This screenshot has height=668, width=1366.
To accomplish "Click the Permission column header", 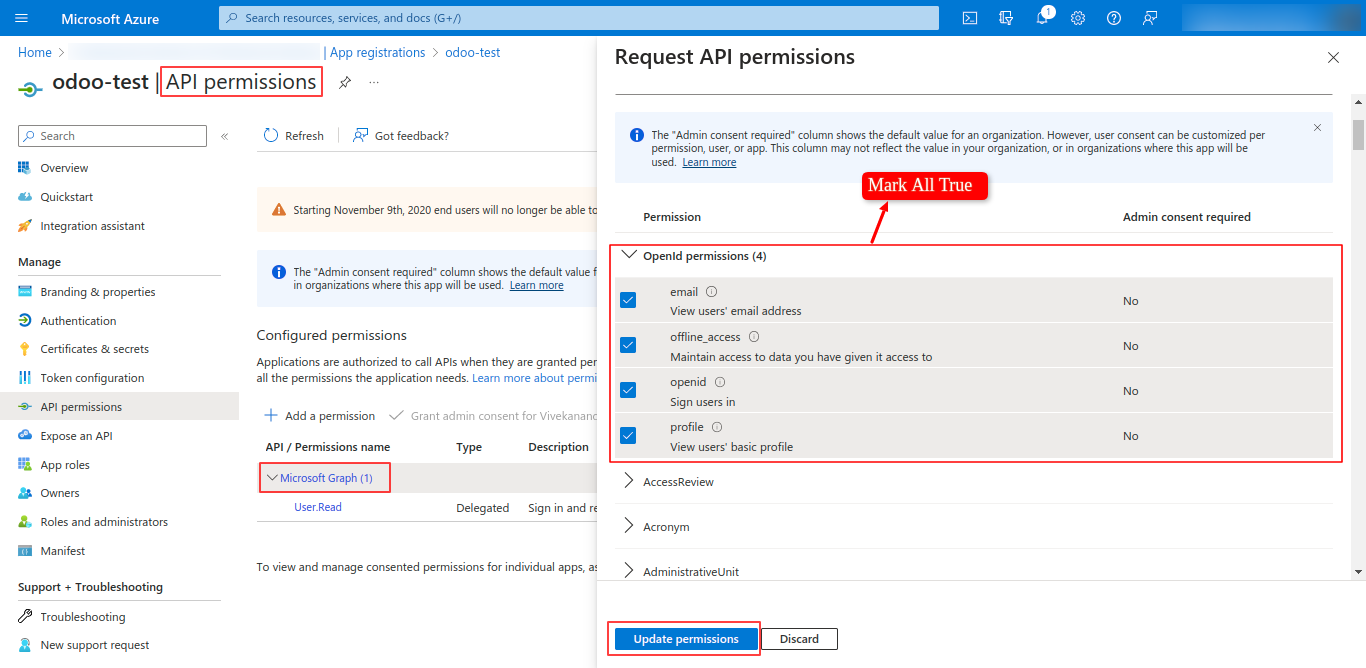I will [x=672, y=217].
